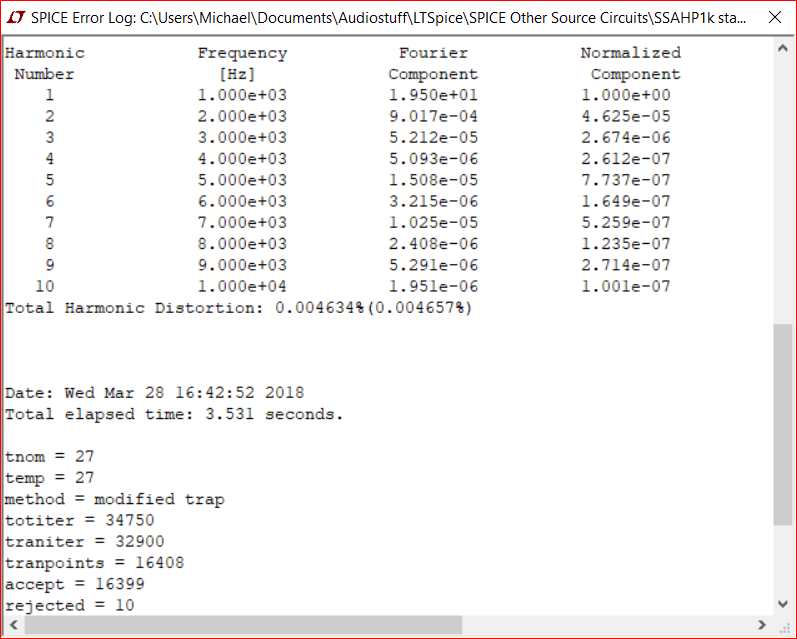This screenshot has width=797, height=639.
Task: Click Fourier component value 5.212e-05
Action: pyautogui.click(x=433, y=138)
